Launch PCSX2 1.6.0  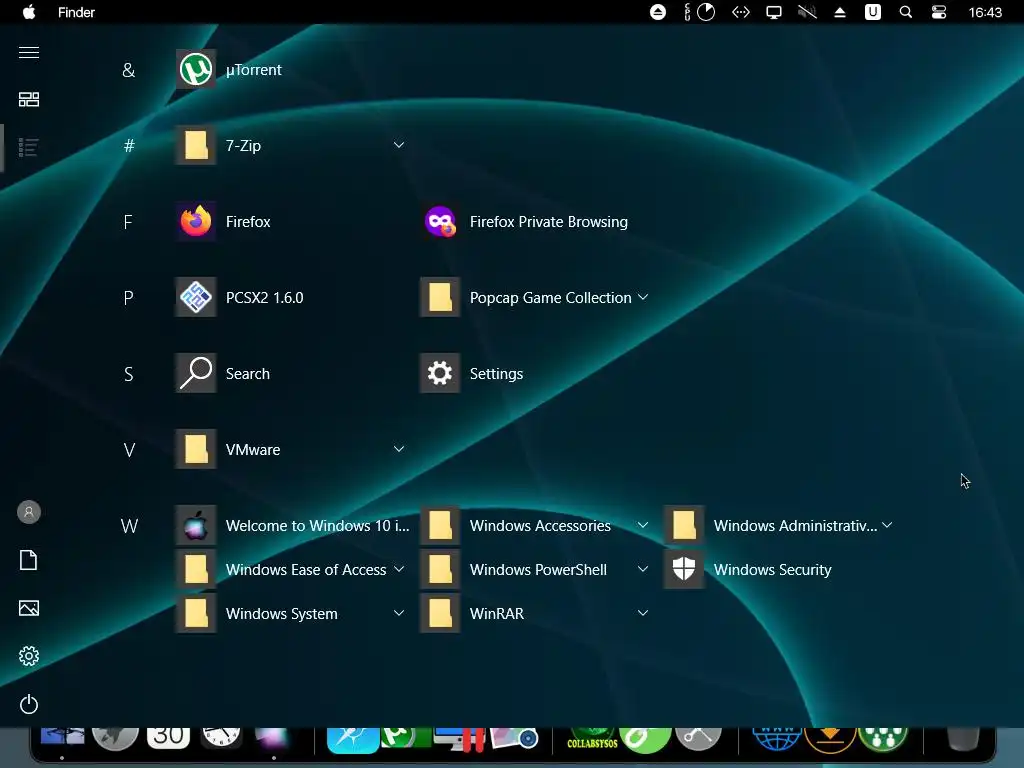tap(240, 297)
